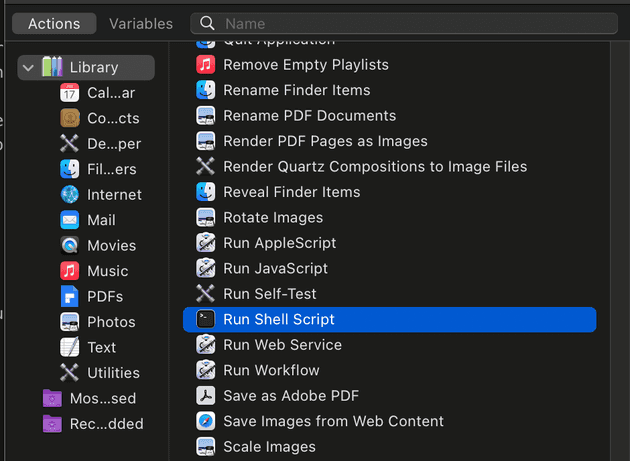This screenshot has height=461, width=630.
Task: Click the Reveal Finder Items icon
Action: (206, 192)
